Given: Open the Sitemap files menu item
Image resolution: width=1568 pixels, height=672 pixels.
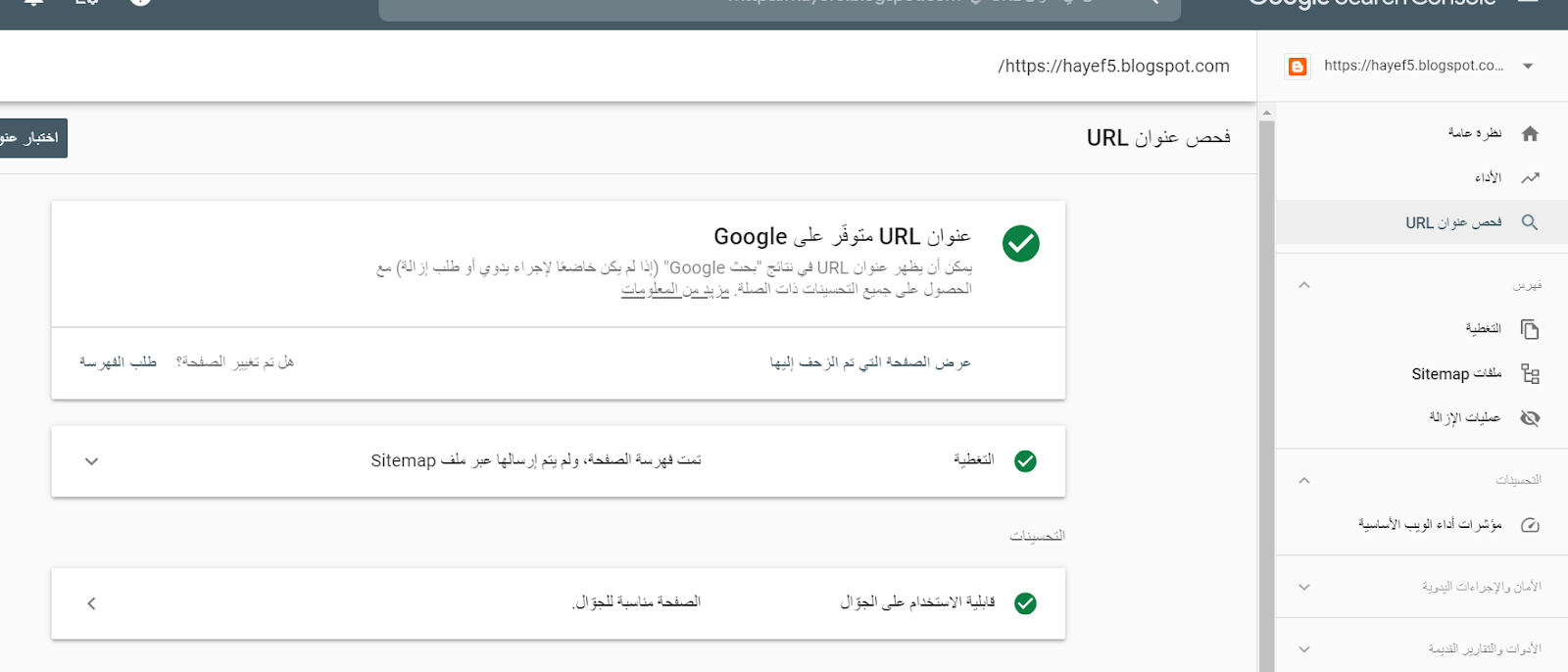Looking at the screenshot, I should (x=1421, y=373).
